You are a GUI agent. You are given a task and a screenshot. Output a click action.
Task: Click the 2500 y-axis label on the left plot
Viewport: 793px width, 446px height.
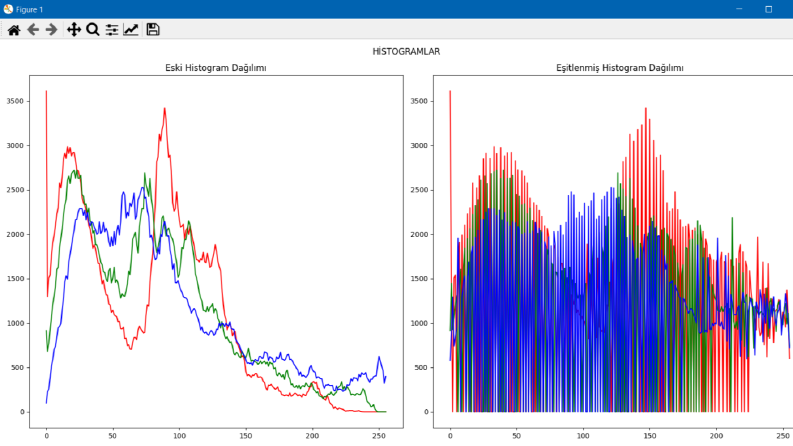point(15,190)
